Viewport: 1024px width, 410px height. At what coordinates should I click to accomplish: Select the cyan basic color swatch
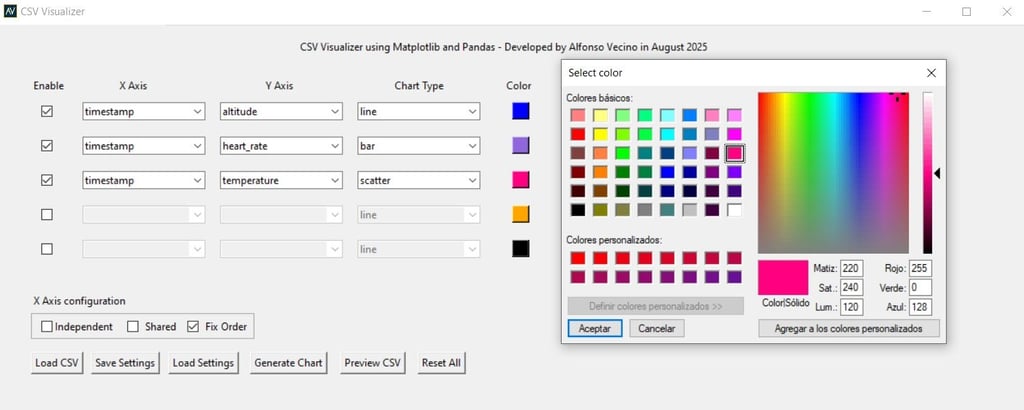667,134
